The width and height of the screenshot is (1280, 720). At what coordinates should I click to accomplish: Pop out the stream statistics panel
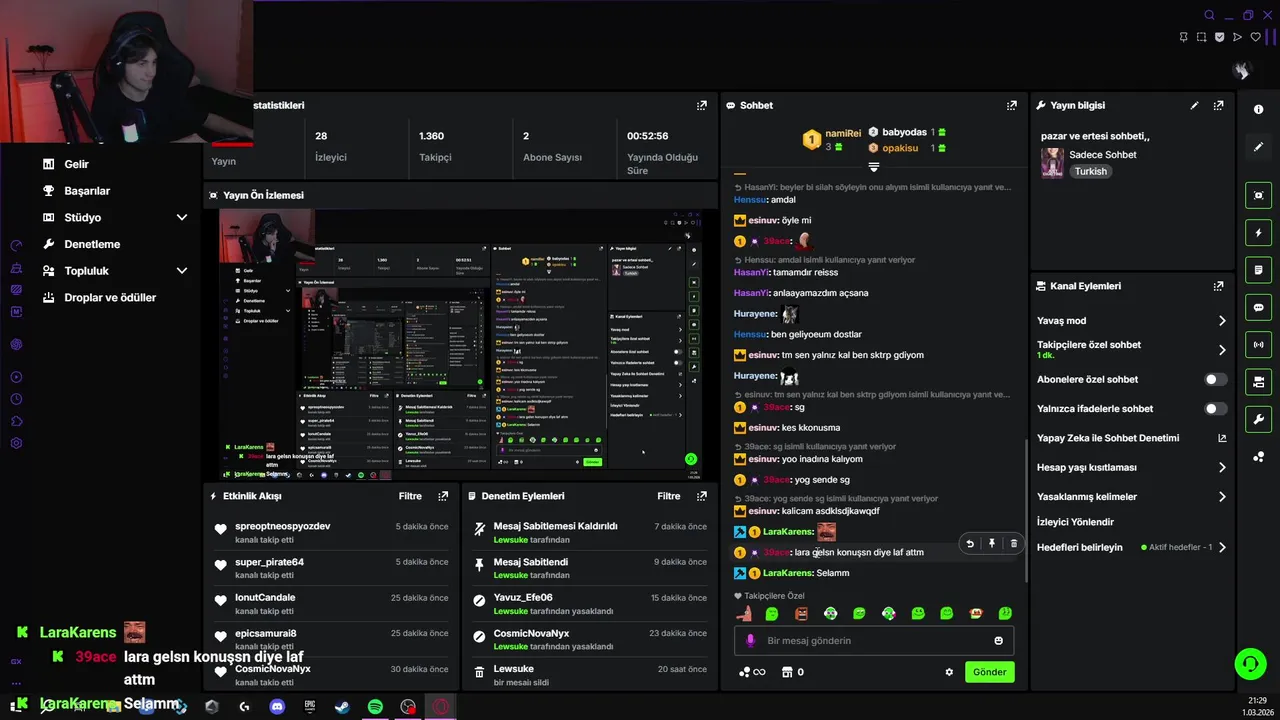point(702,105)
